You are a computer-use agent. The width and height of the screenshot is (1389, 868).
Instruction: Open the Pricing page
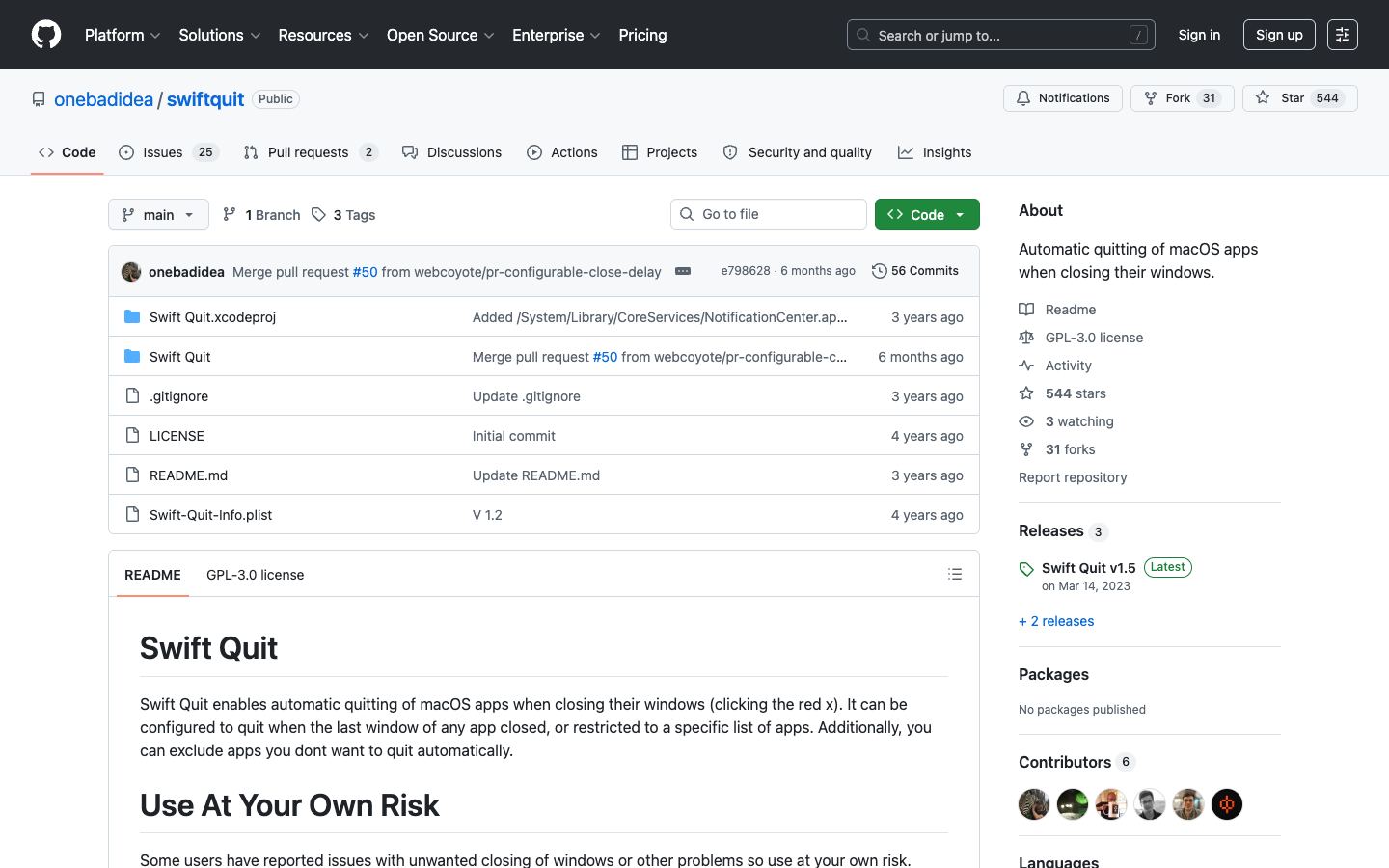[642, 35]
